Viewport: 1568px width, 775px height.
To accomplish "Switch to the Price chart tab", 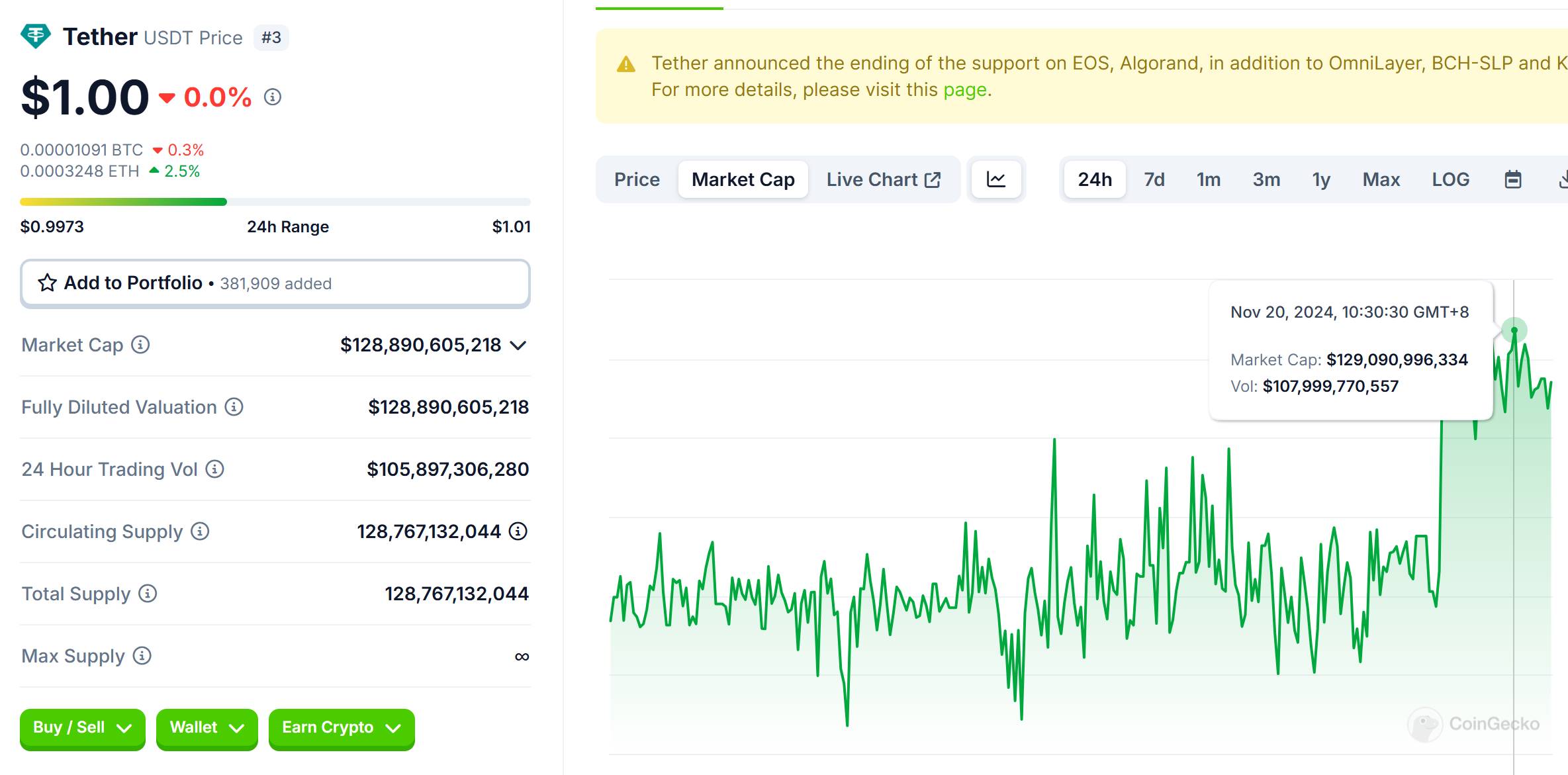I will coord(637,179).
